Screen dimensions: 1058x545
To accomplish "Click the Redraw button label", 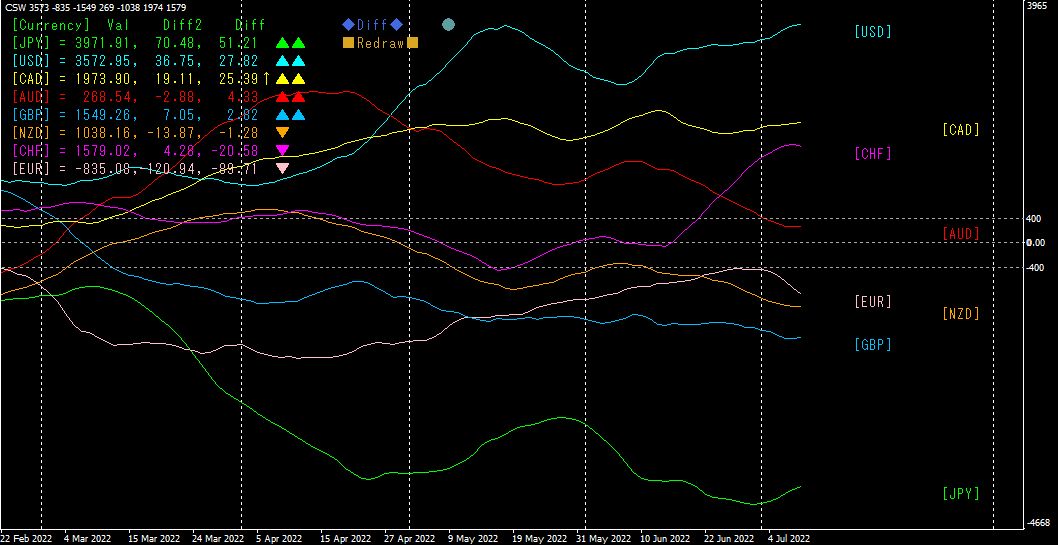I will tap(381, 43).
